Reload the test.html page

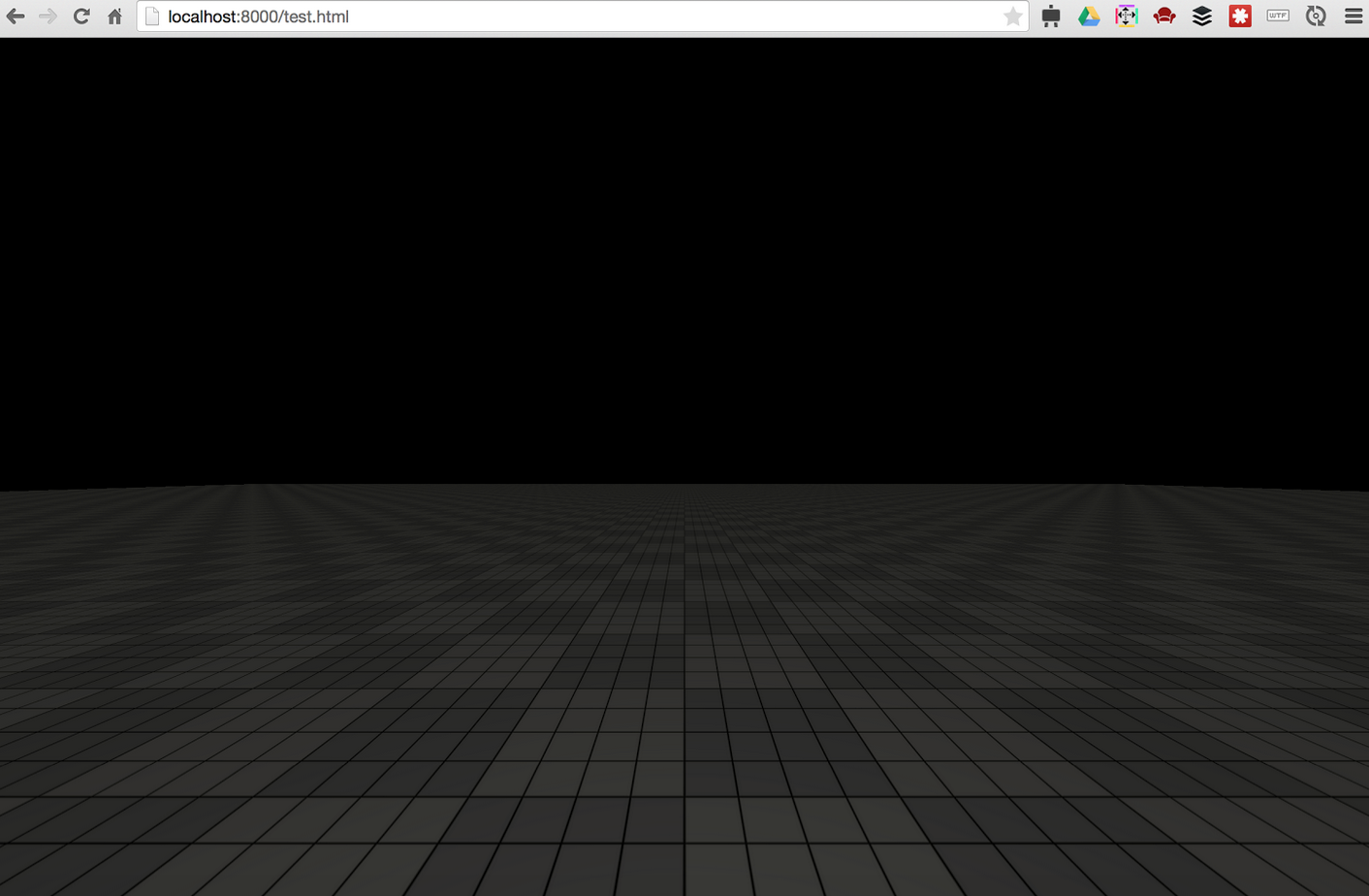coord(81,16)
